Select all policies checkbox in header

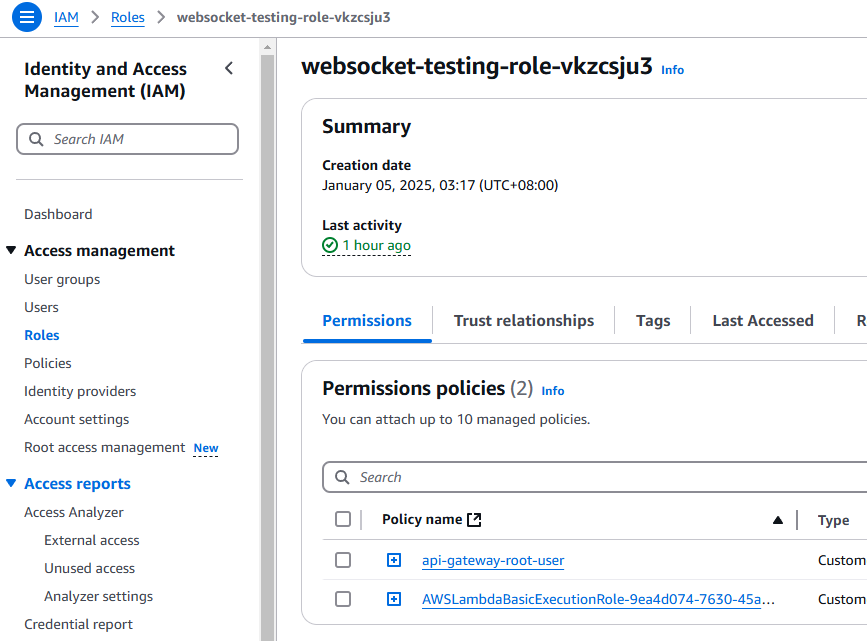pos(343,519)
